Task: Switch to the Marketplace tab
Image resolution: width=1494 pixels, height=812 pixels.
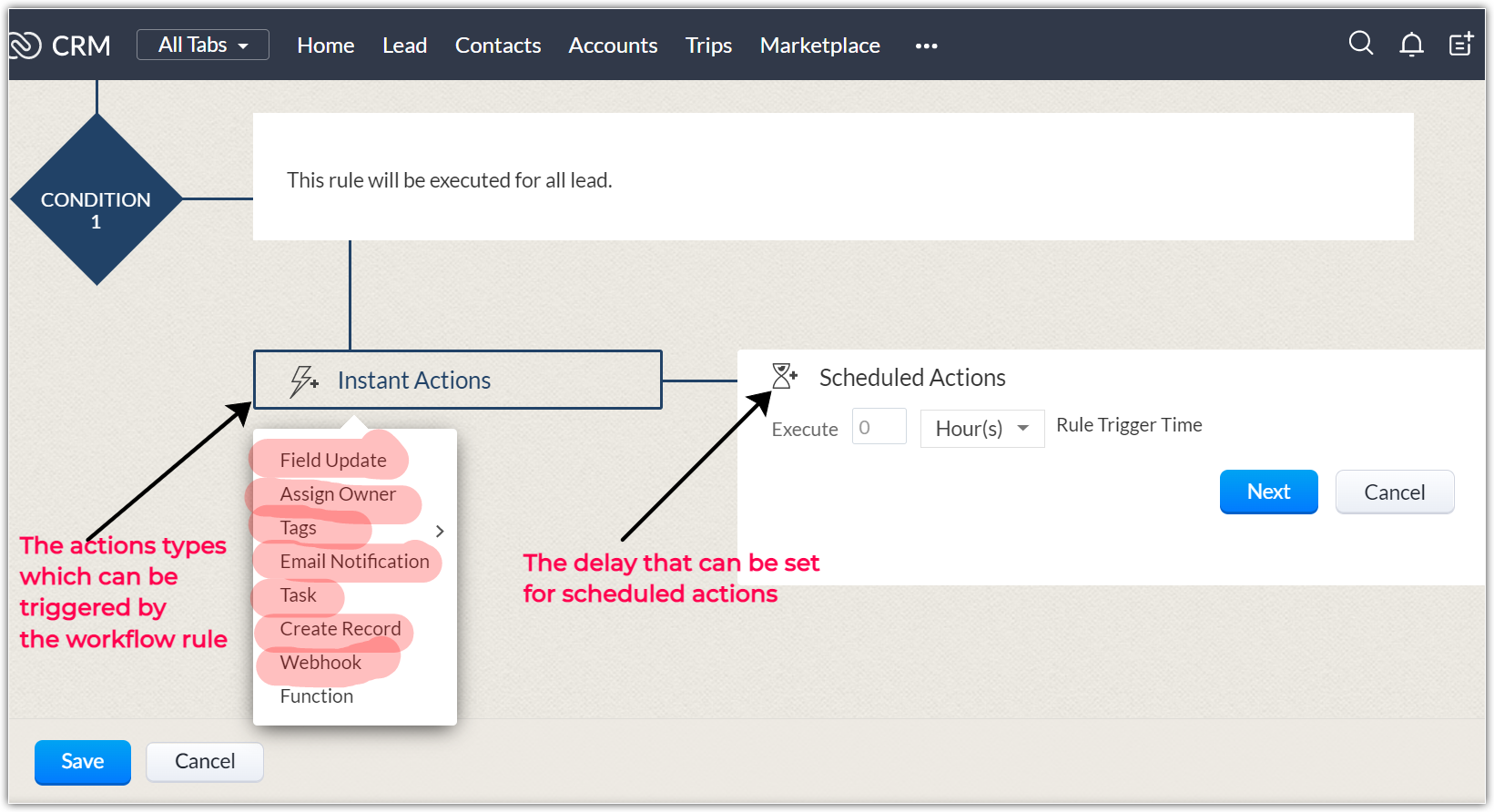Action: point(819,46)
